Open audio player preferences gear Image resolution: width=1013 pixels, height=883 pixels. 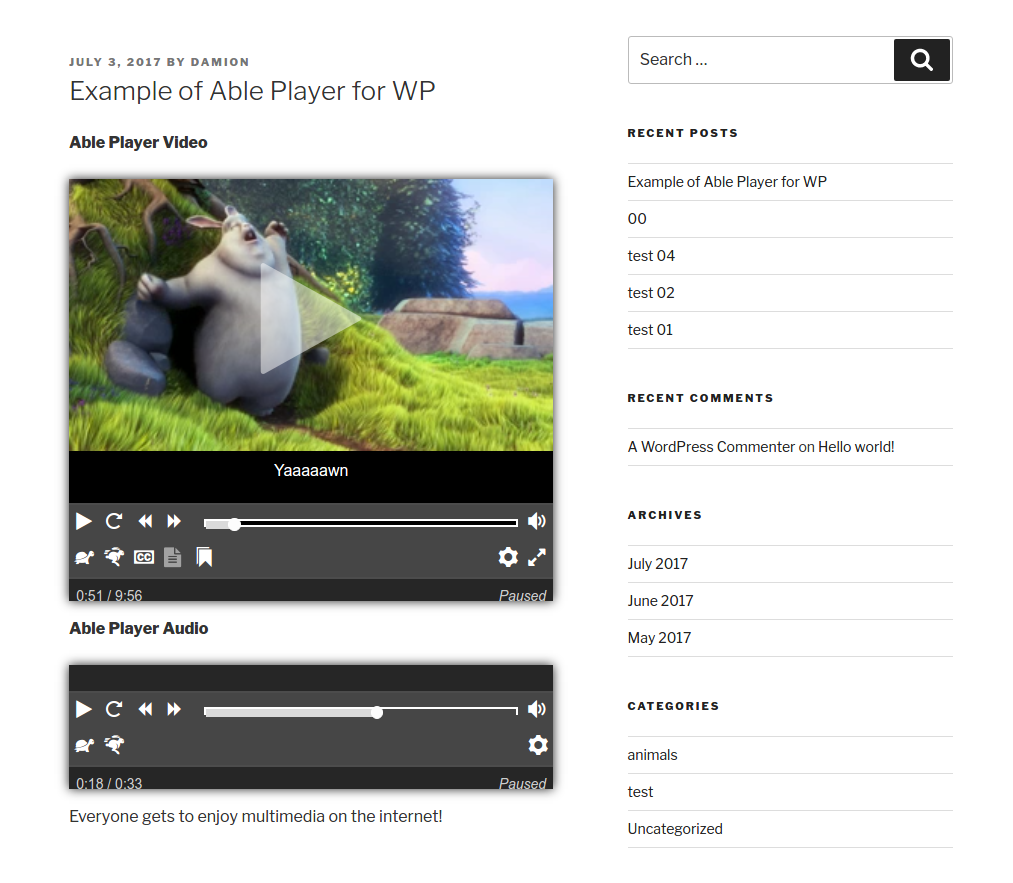point(538,745)
